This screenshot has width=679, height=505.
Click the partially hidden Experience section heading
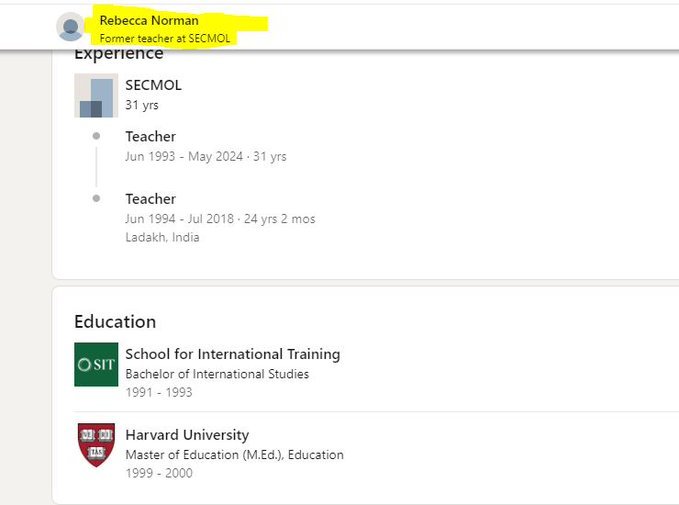click(119, 55)
